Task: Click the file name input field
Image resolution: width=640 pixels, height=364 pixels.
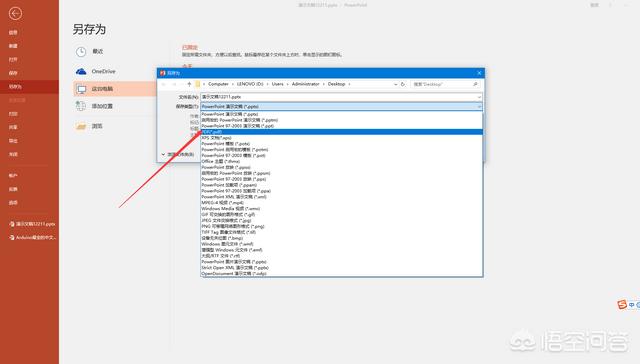Action: tap(341, 97)
